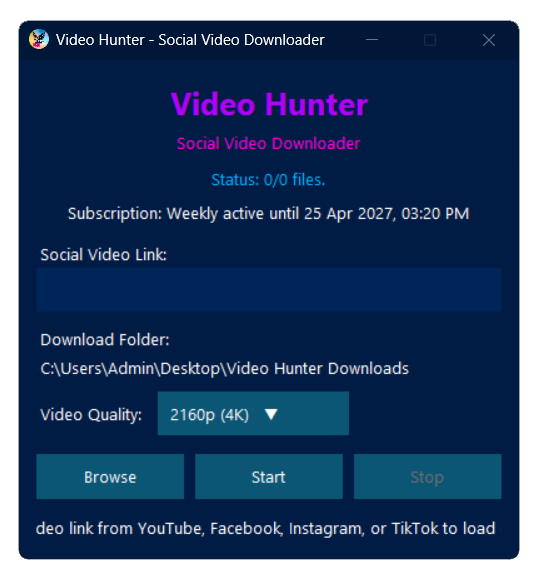
Task: Click the Browse button
Action: (110, 476)
